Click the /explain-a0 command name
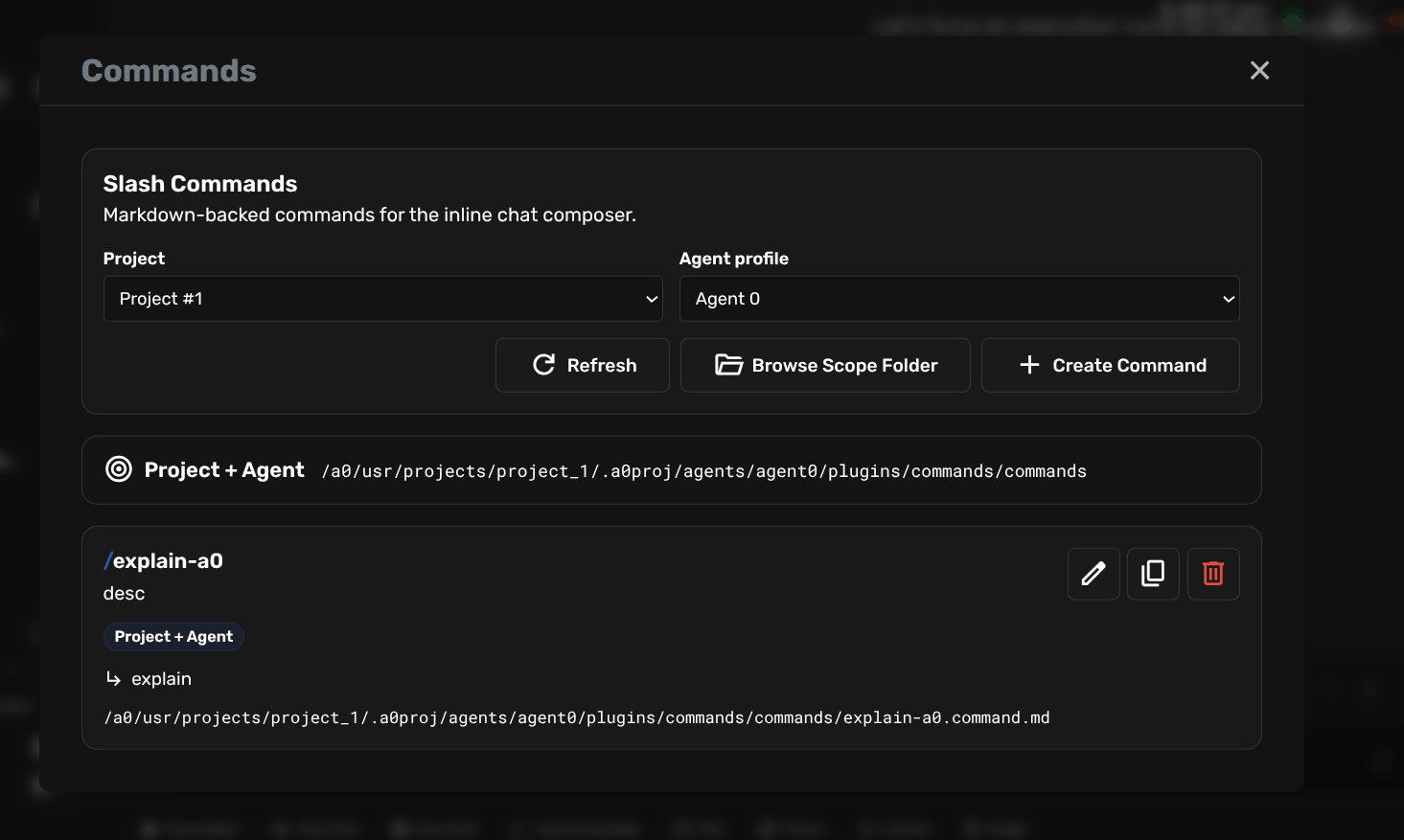 163,560
